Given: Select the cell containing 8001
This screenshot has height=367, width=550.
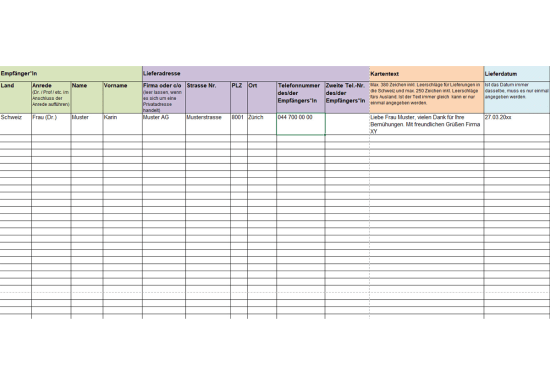Looking at the screenshot, I should pyautogui.click(x=239, y=124).
